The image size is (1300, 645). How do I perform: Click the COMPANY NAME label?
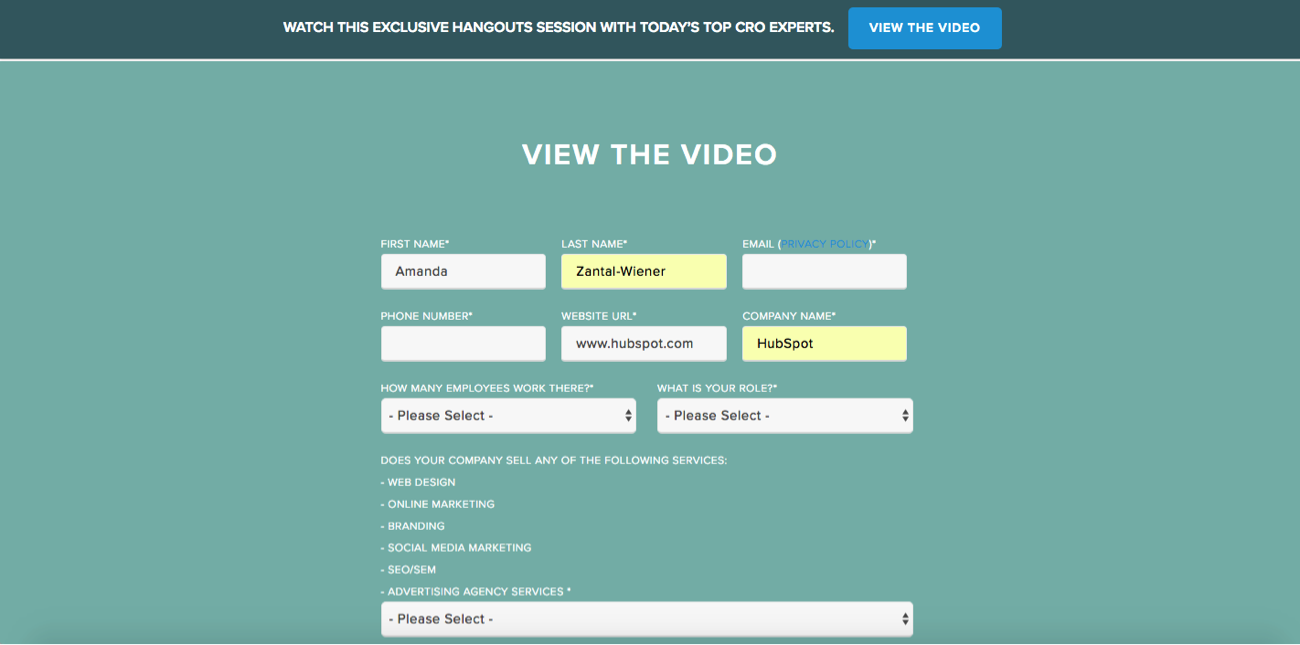click(x=789, y=316)
